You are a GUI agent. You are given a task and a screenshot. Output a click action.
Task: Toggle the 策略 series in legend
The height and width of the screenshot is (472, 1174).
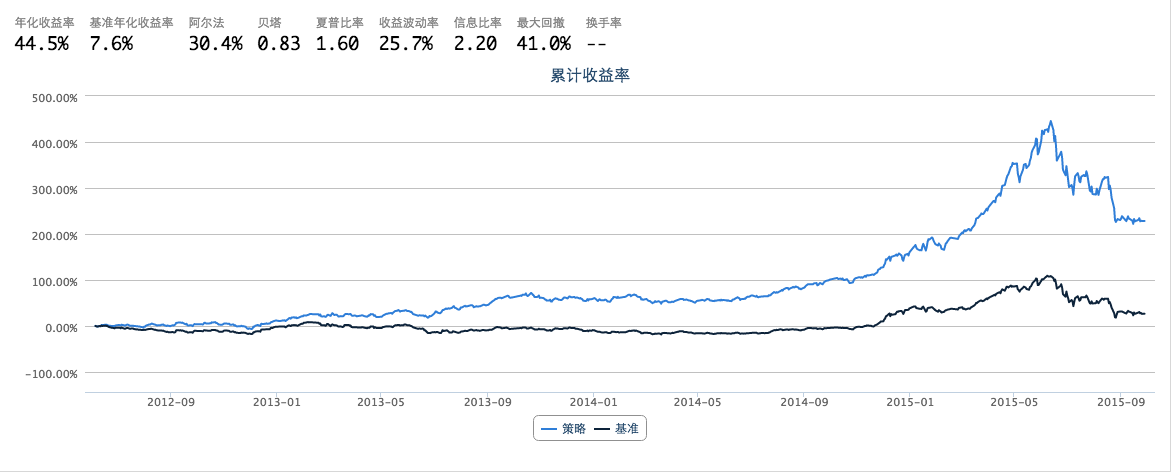pyautogui.click(x=563, y=428)
